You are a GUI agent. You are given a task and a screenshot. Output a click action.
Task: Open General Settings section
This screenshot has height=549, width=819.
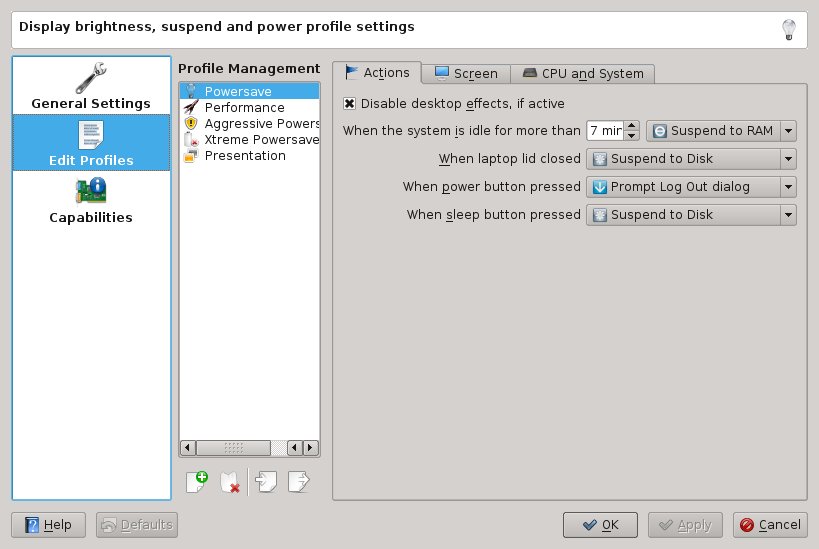point(91,86)
